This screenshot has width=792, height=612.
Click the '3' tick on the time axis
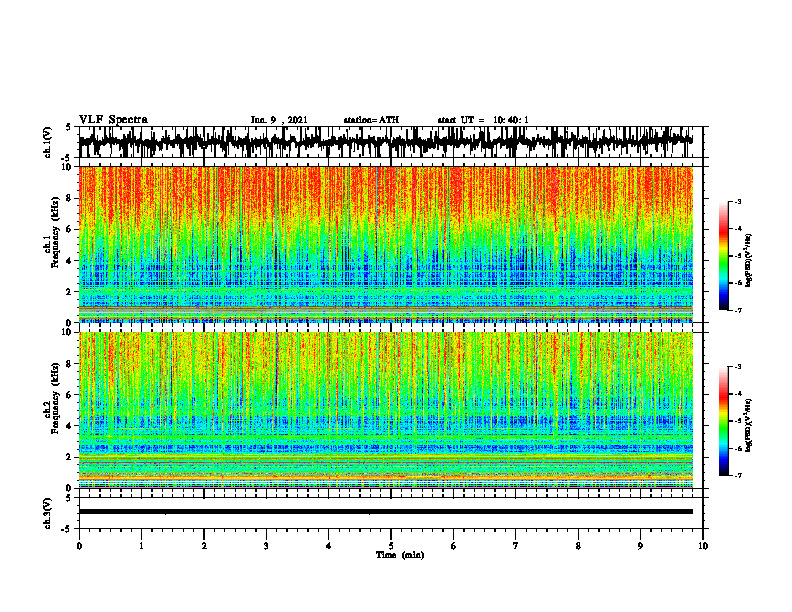tap(266, 546)
